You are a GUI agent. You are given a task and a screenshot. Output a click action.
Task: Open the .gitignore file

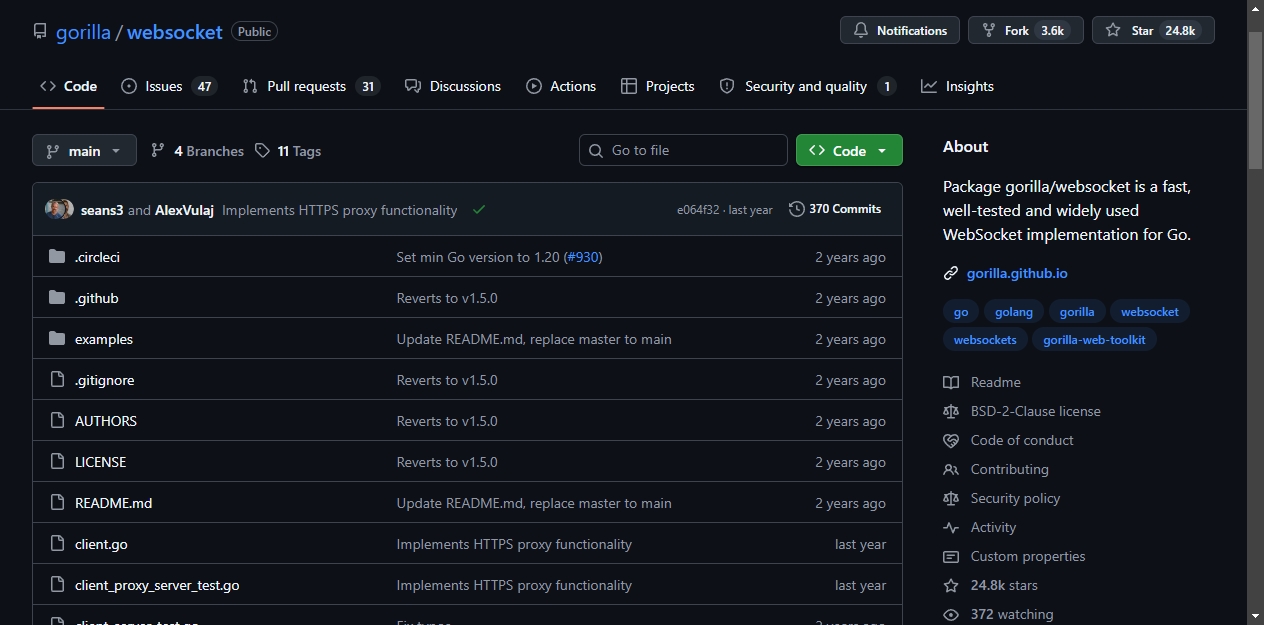point(104,380)
